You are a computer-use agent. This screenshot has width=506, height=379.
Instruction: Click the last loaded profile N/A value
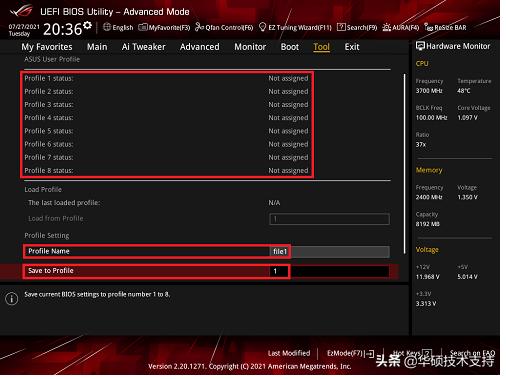(274, 203)
